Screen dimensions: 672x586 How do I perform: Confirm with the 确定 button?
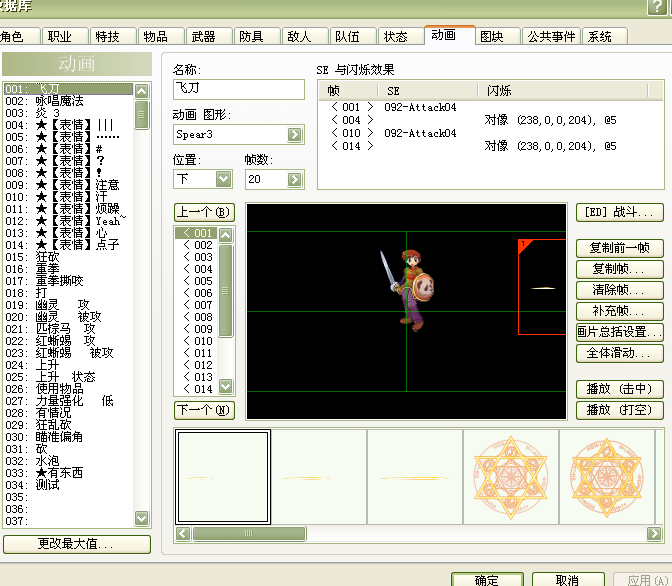click(487, 580)
